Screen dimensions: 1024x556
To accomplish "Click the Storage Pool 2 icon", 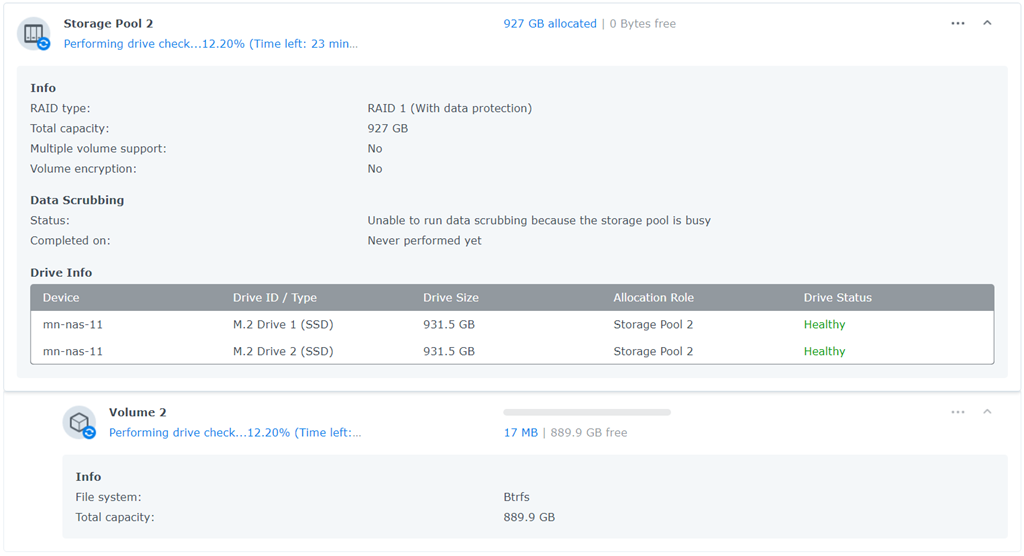I will point(34,33).
